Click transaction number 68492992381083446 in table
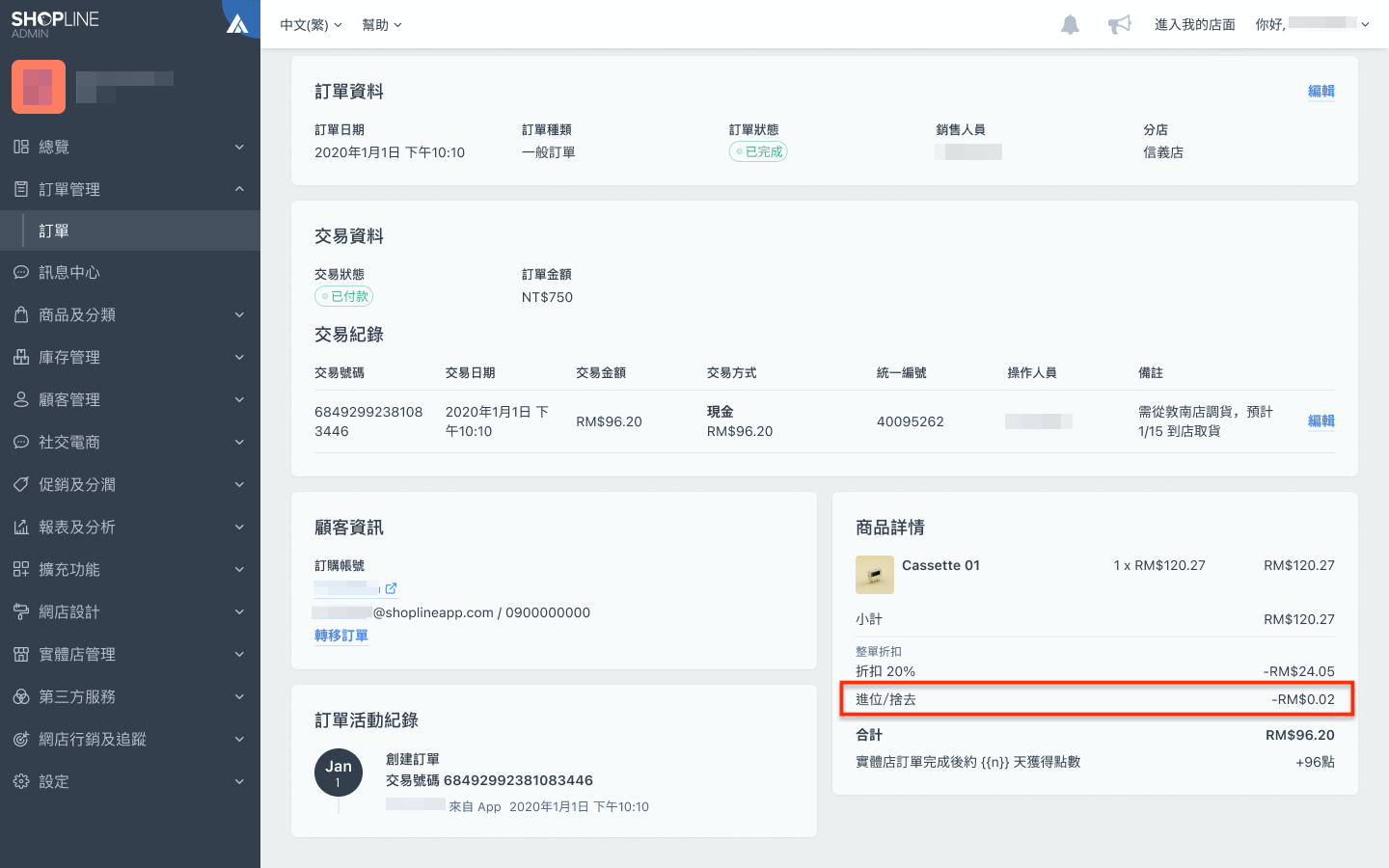 coord(368,421)
